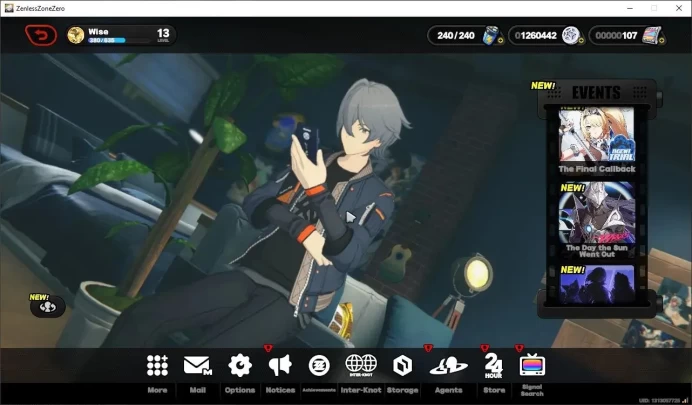Click the 00000107 film balance

point(616,35)
